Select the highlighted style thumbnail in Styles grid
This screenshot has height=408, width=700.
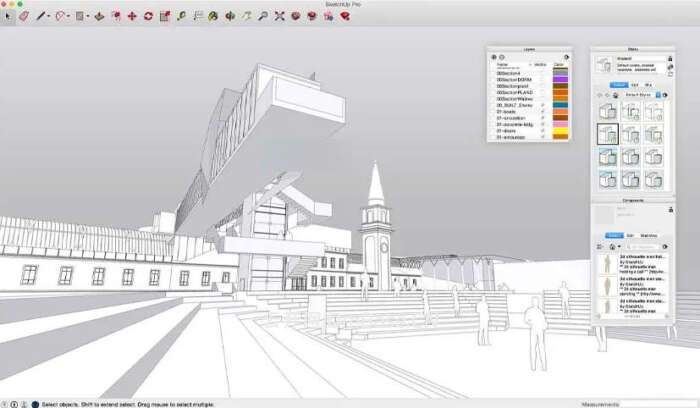pyautogui.click(x=608, y=134)
